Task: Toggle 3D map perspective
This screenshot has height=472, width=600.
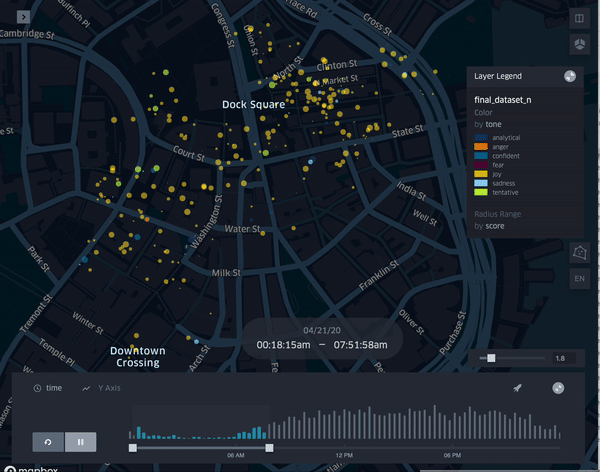Action: pyautogui.click(x=579, y=44)
